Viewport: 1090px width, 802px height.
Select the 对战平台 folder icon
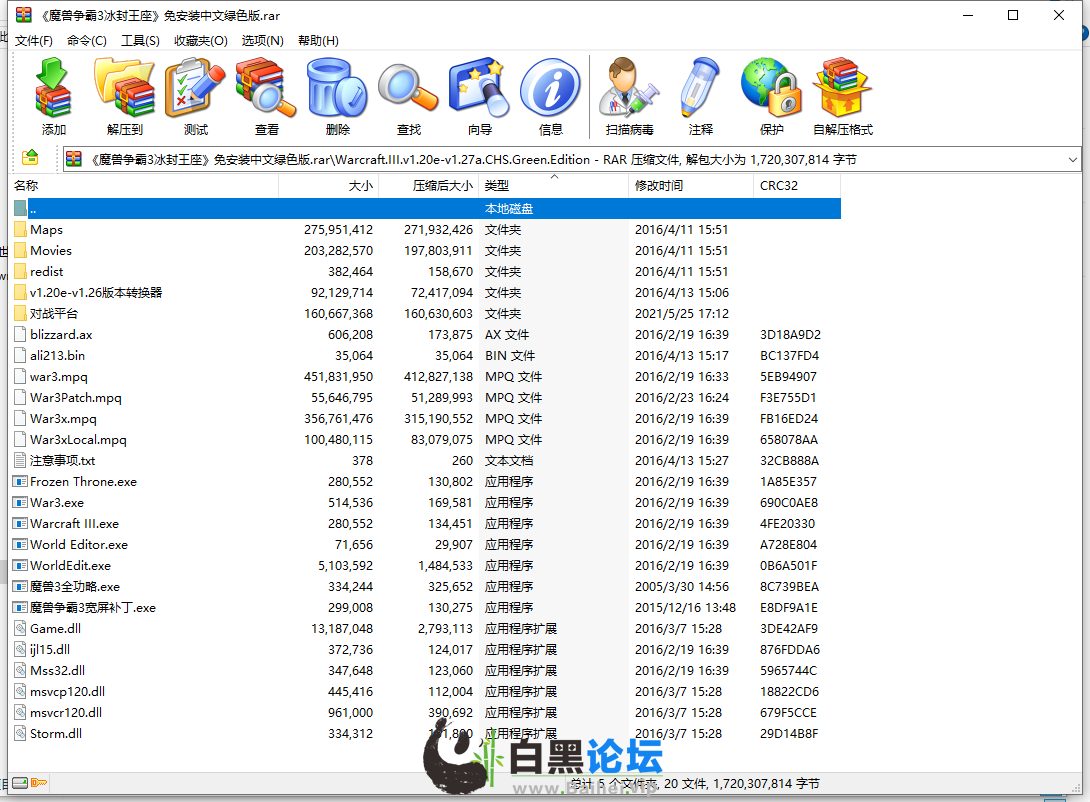(x=20, y=313)
